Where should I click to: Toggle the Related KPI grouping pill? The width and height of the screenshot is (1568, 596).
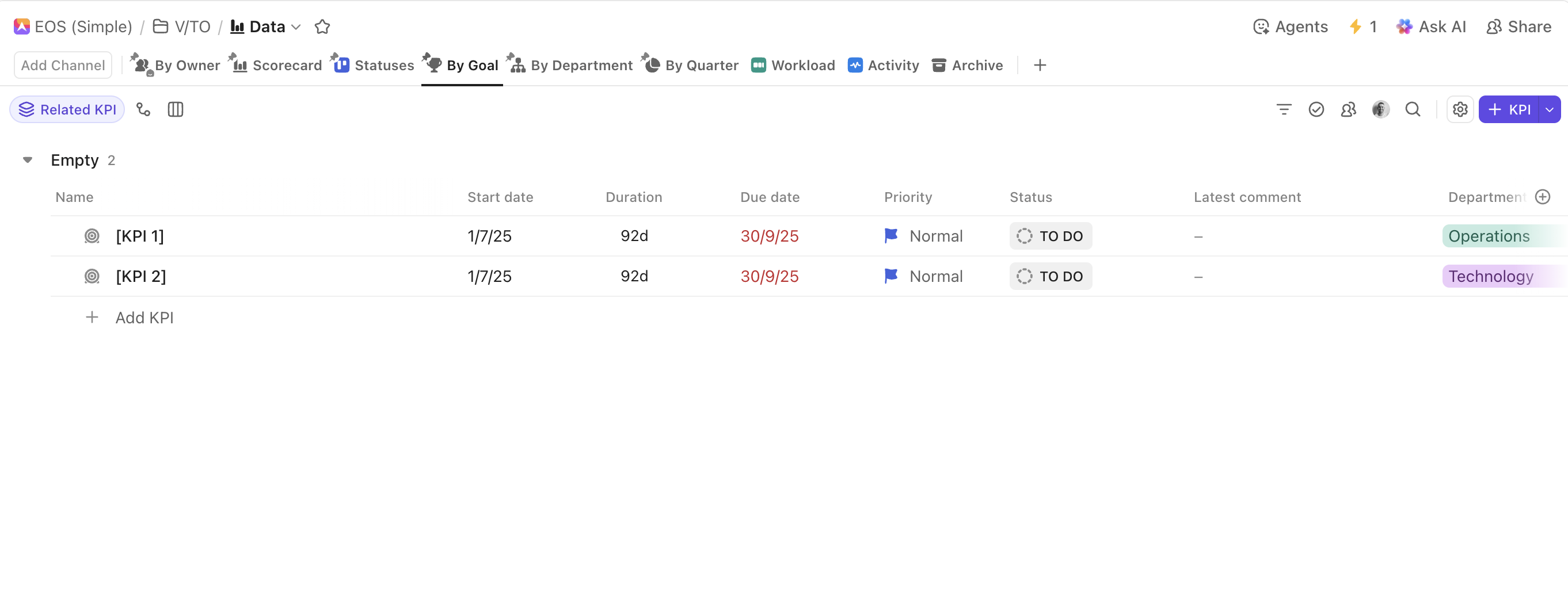pos(67,109)
